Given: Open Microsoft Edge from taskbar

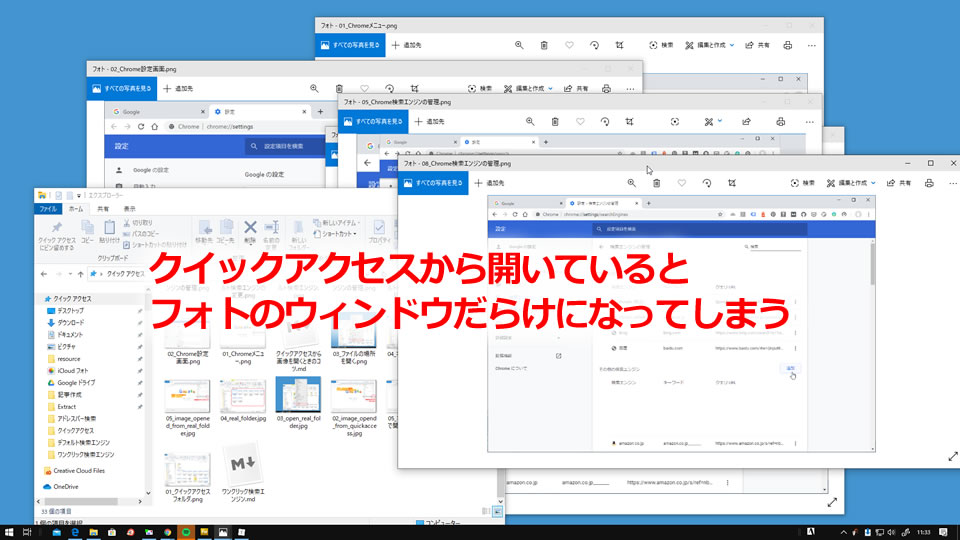Looking at the screenshot, I should tap(75, 532).
